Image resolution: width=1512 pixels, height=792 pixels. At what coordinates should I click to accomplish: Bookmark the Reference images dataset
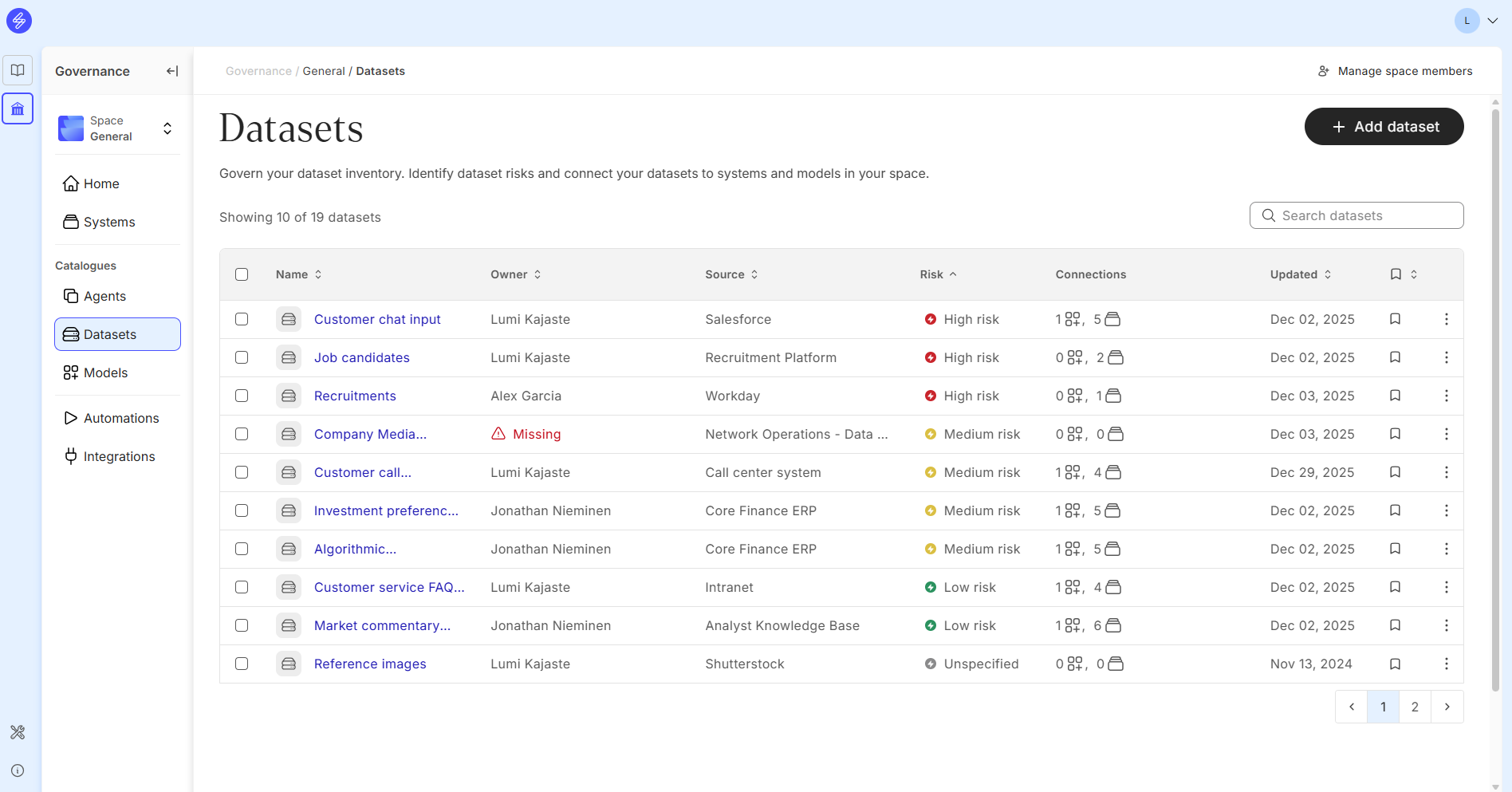click(1395, 664)
